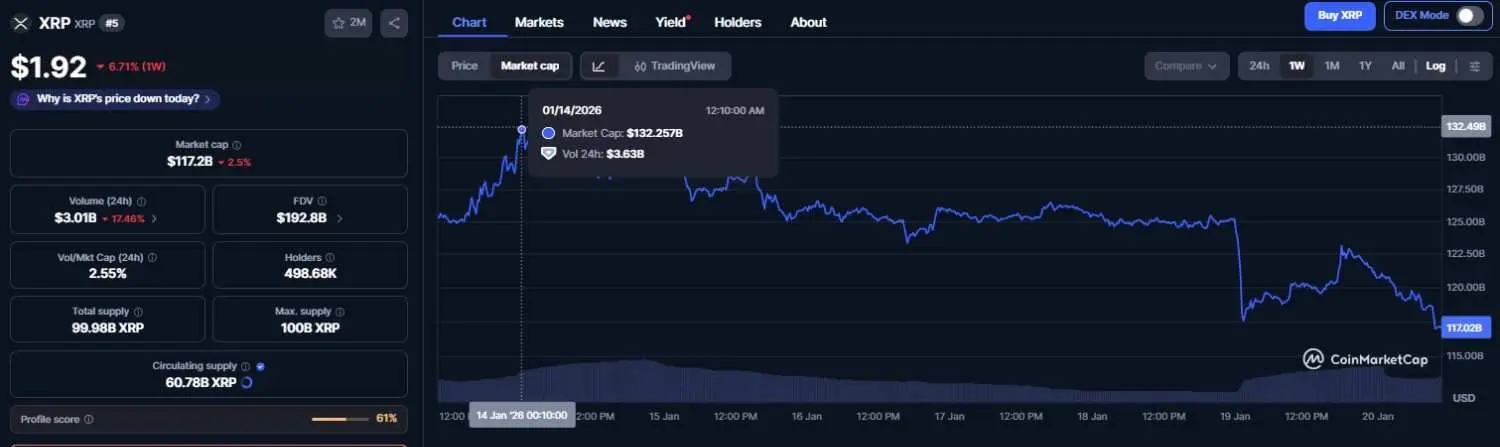Add XRP to watchlist via star button
The width and height of the screenshot is (1500, 447).
click(348, 23)
